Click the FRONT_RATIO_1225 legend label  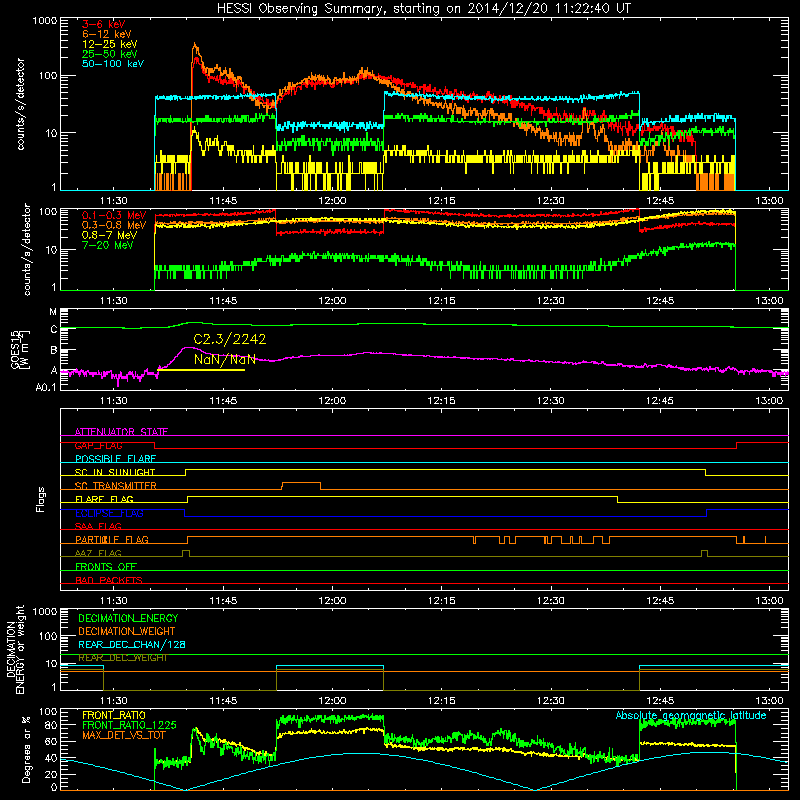click(x=129, y=725)
